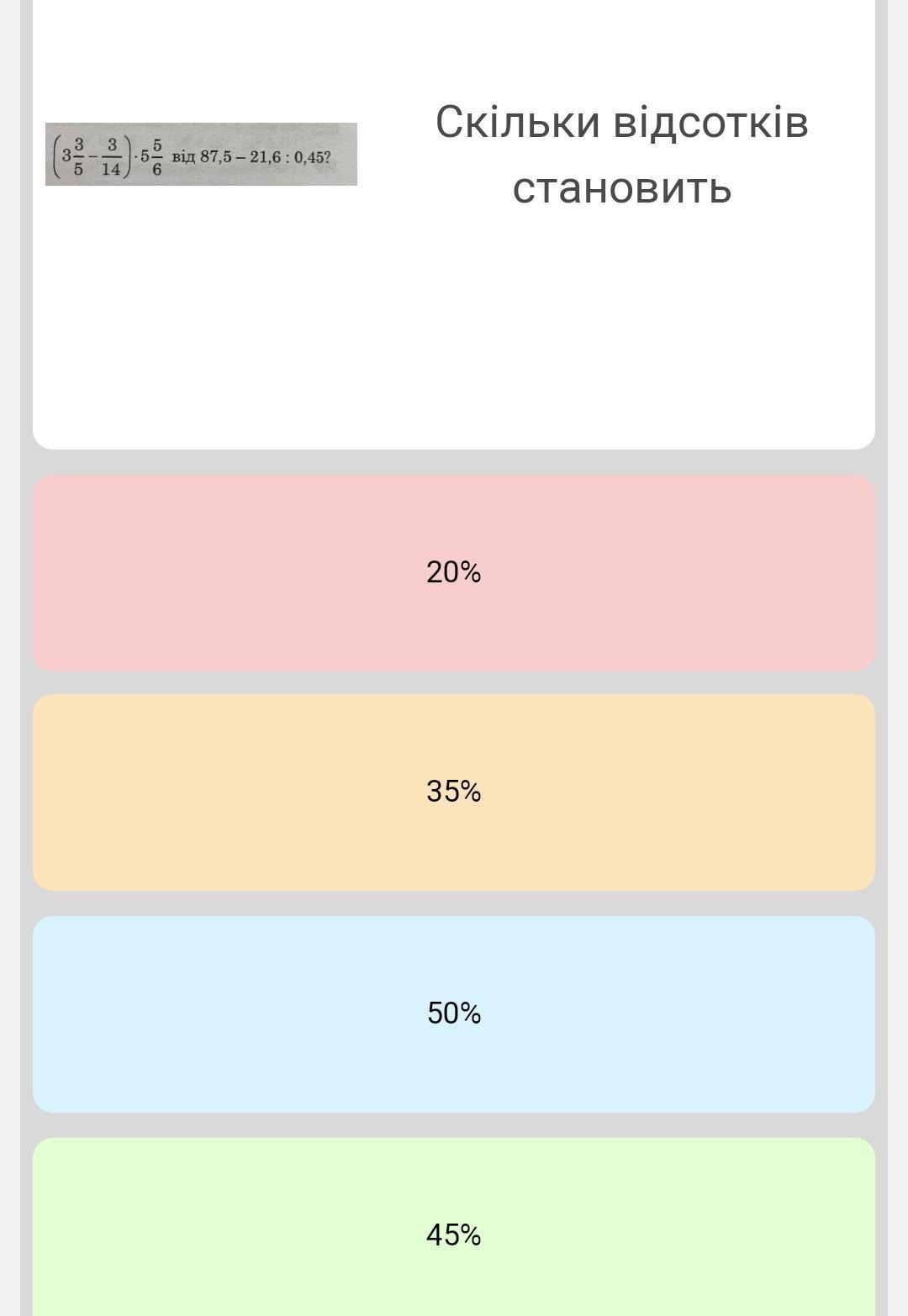Click the '45%' label text

coord(453,1235)
